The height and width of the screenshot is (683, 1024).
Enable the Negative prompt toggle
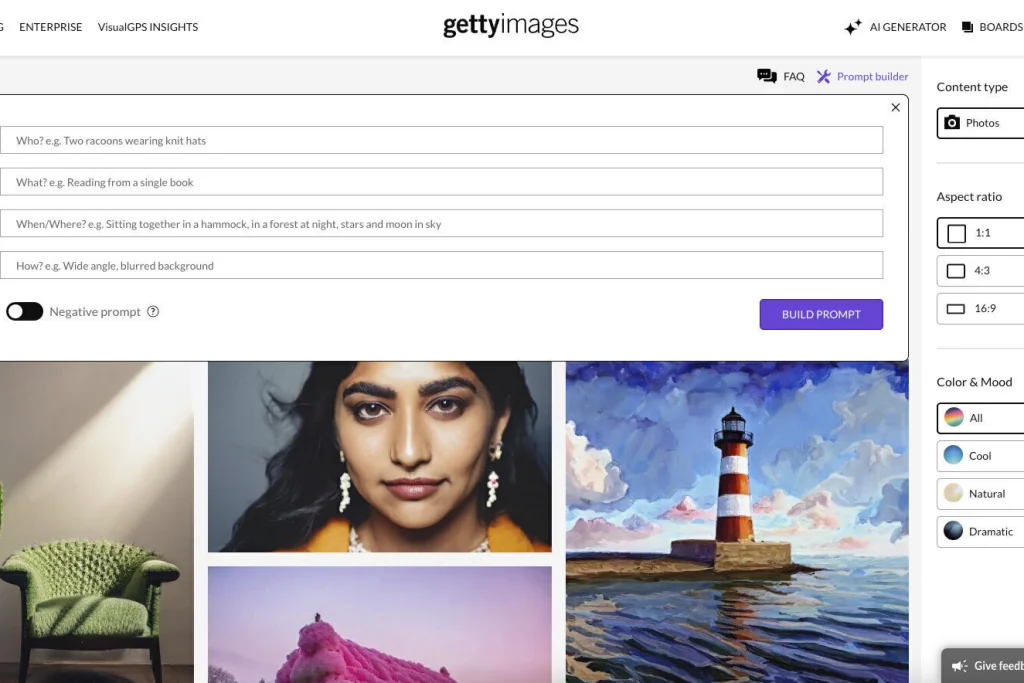tap(24, 311)
